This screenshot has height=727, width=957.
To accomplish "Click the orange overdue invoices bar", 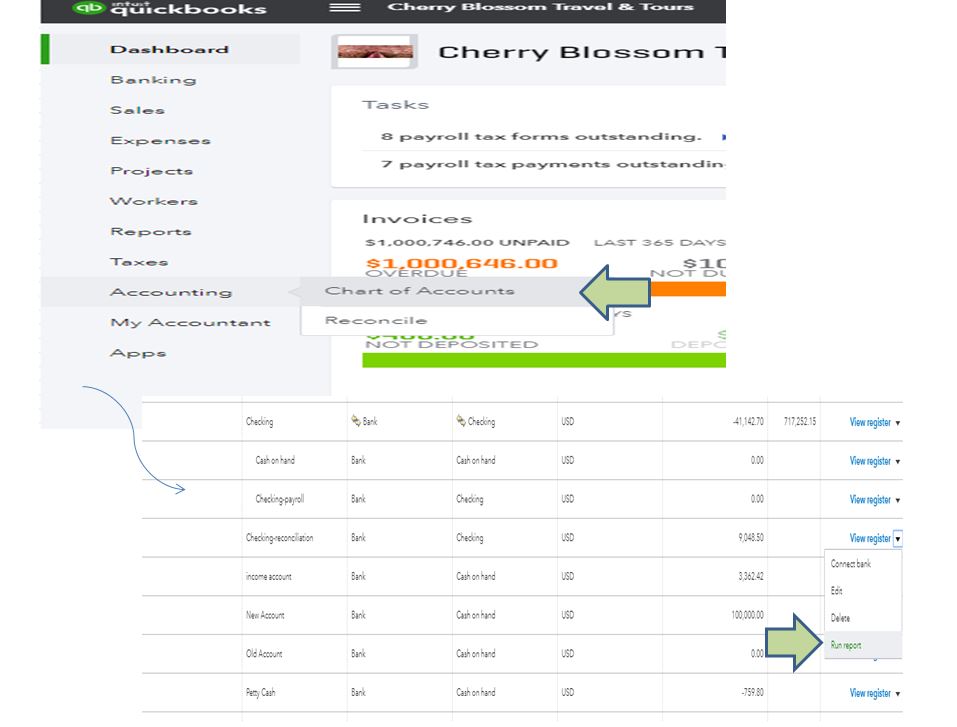I will (687, 289).
